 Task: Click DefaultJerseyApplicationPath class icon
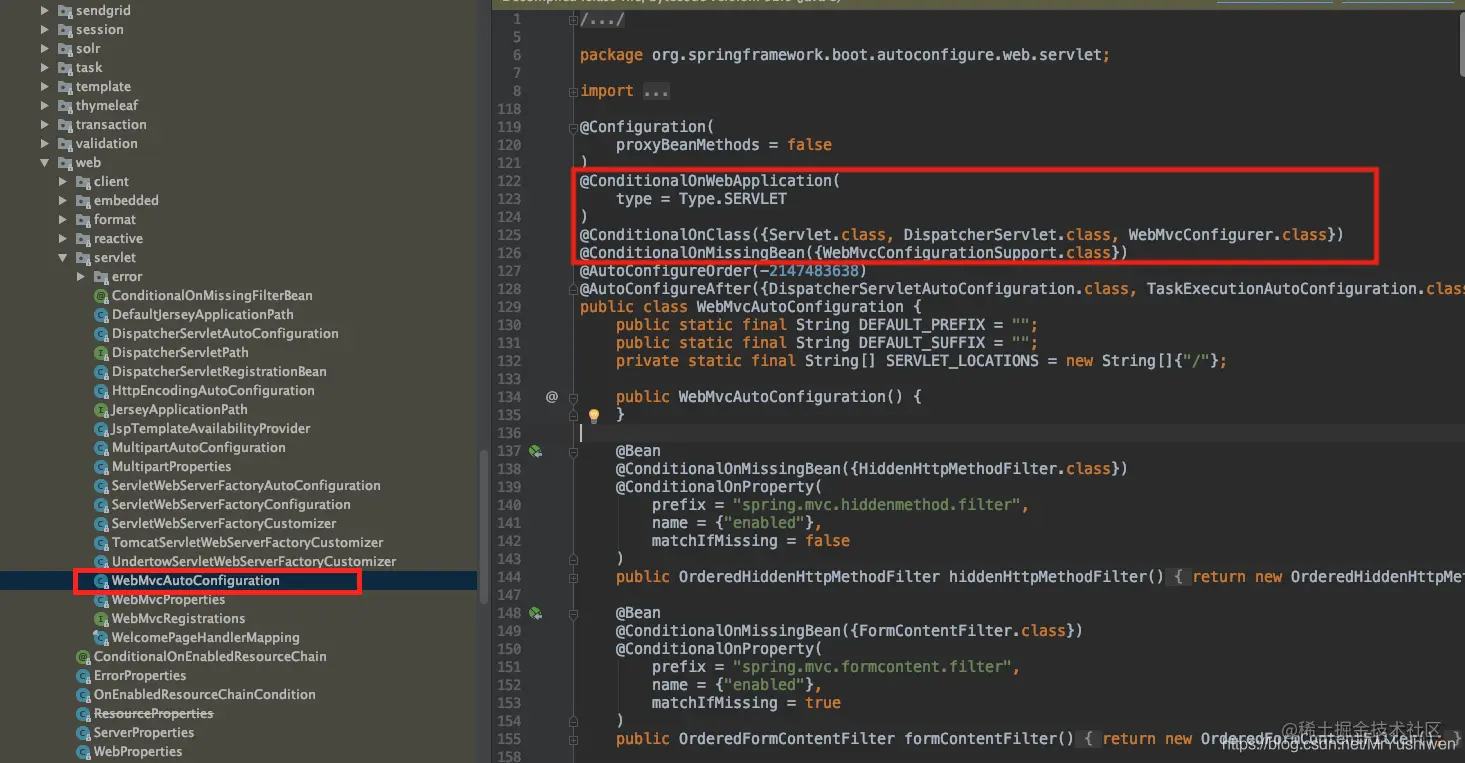coord(101,315)
